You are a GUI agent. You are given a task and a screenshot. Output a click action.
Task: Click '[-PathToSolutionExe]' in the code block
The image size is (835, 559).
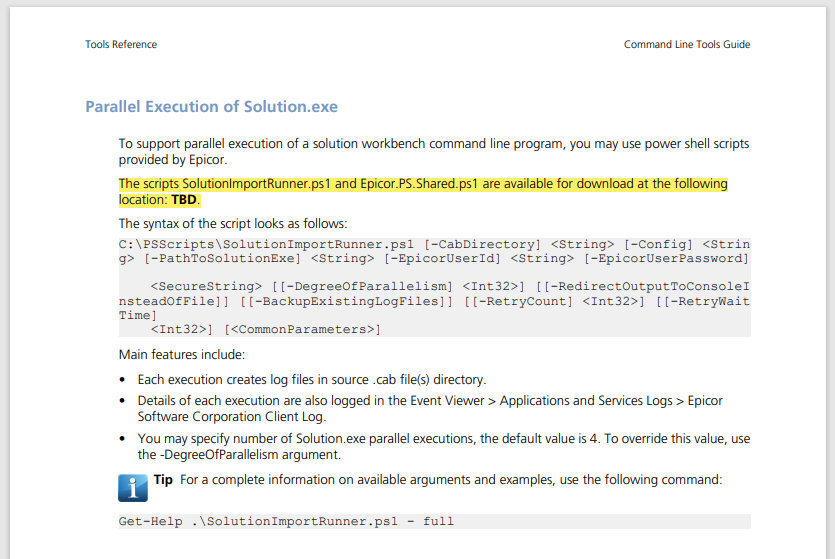(x=222, y=258)
